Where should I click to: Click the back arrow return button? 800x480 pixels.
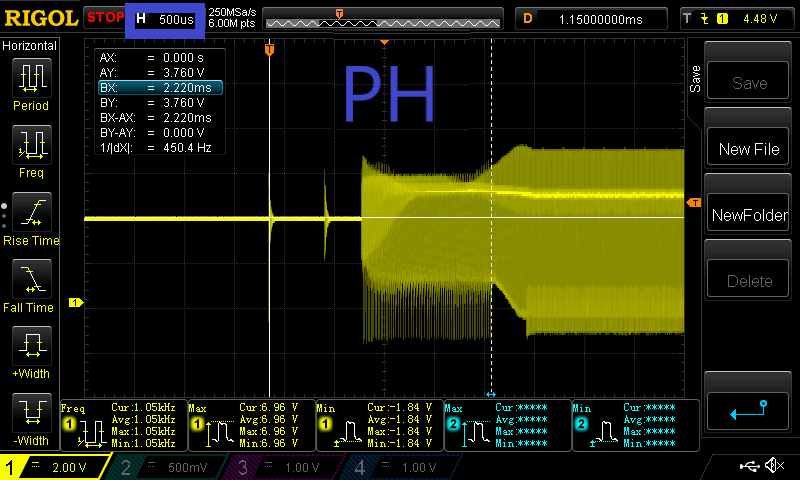(x=748, y=412)
